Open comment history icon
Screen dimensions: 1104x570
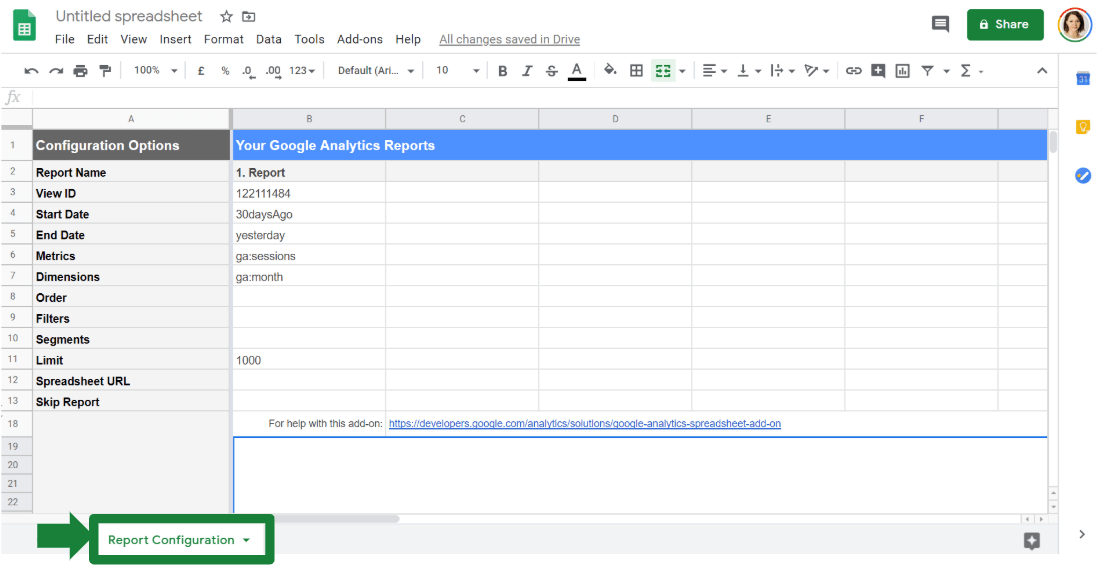940,24
